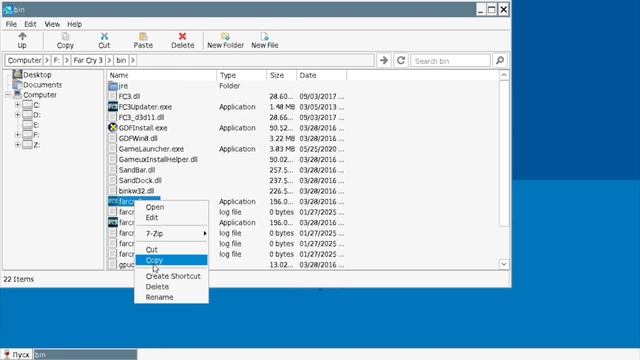Click the Пуск start button
The height and width of the screenshot is (360, 640).
click(x=16, y=354)
